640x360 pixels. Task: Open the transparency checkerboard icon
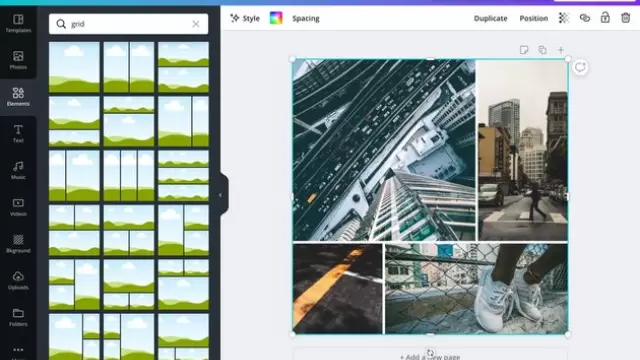coord(564,18)
